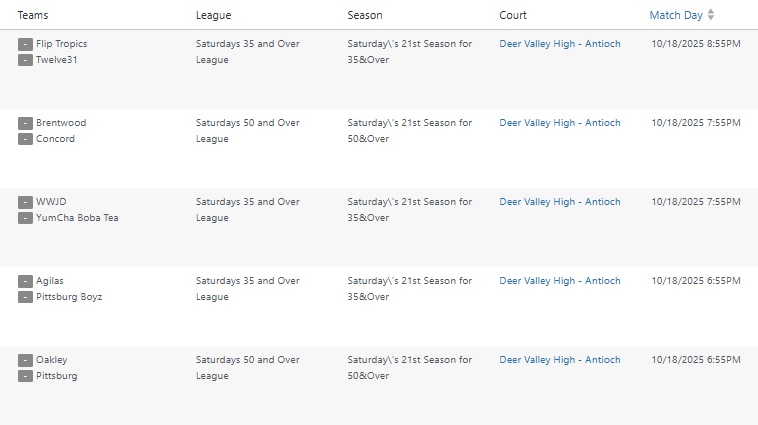Click the score badge beside Flip Tropics
The image size is (758, 425).
(x=25, y=44)
